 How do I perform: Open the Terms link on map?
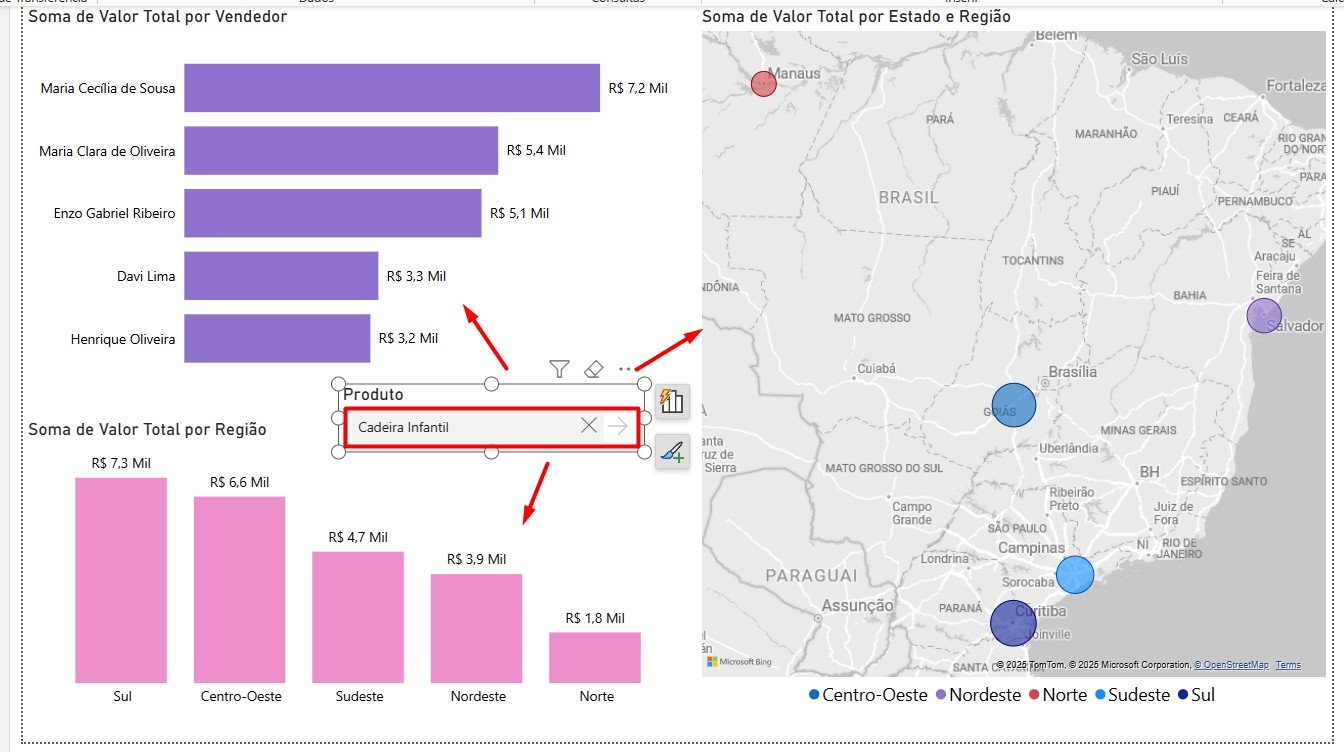1288,665
